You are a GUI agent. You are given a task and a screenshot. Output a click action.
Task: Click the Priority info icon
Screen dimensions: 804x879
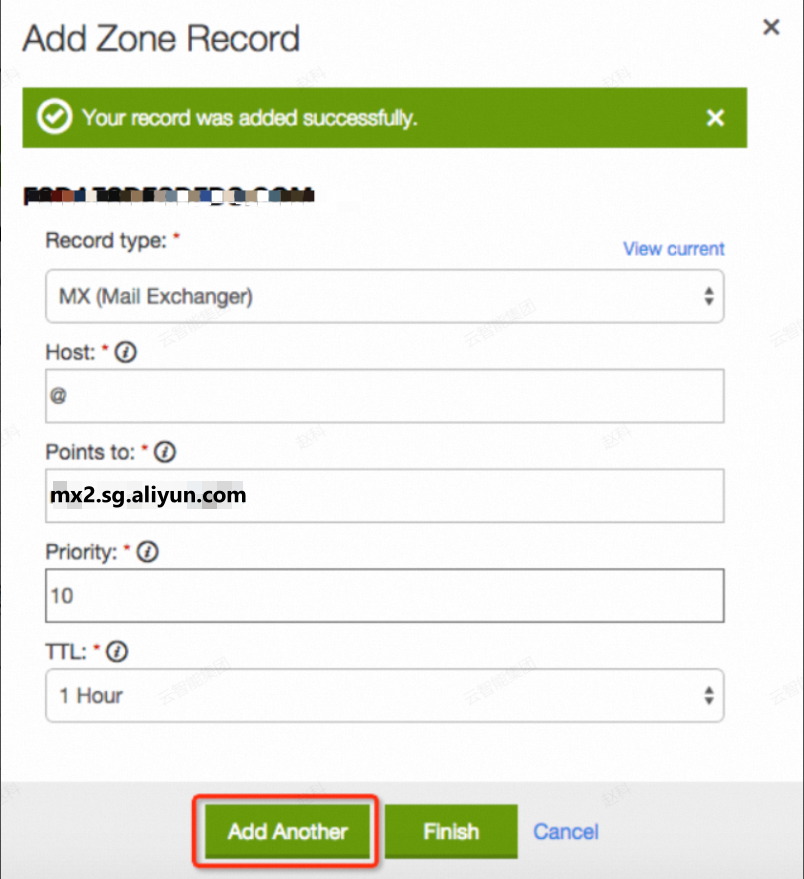coord(147,552)
